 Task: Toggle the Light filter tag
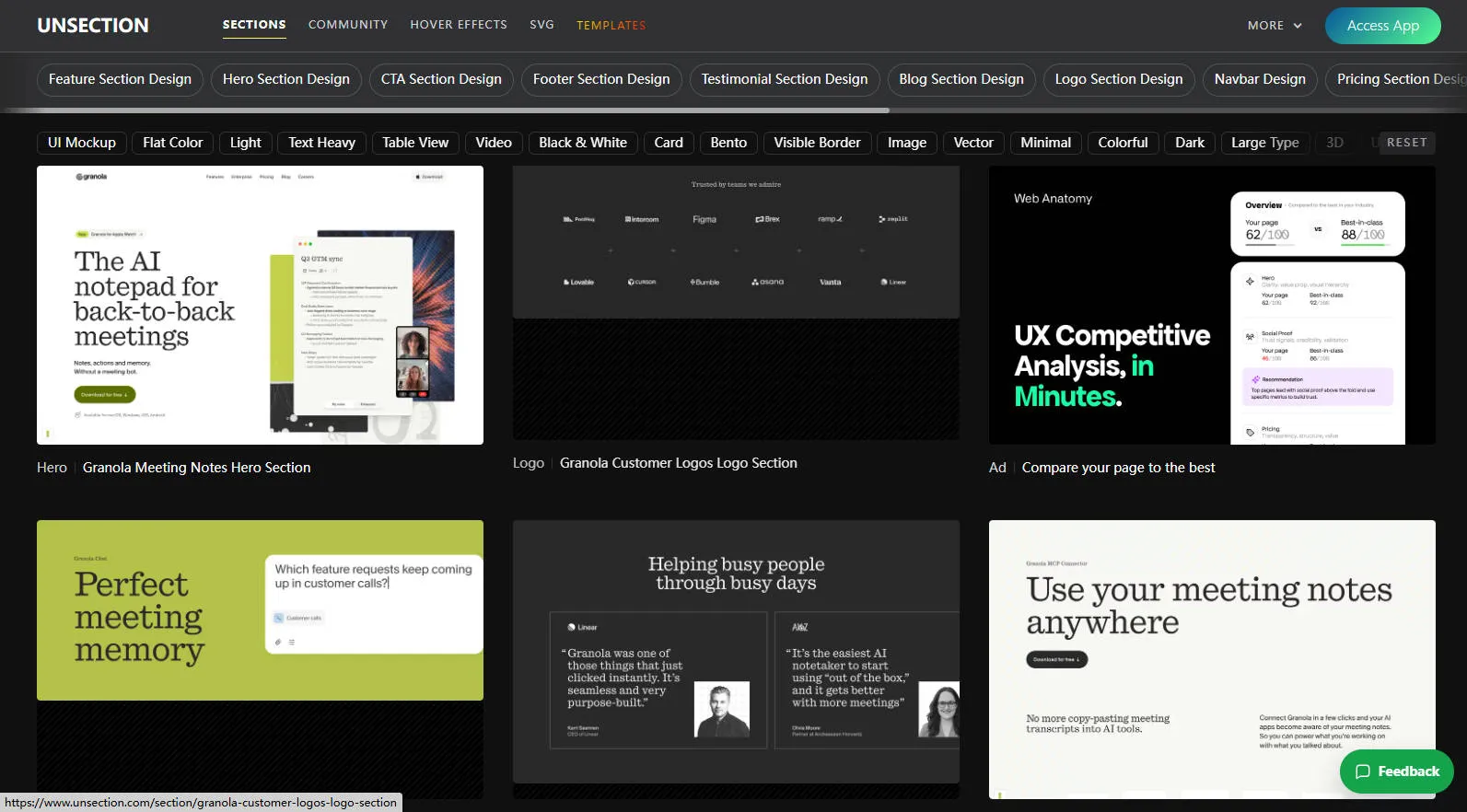pos(246,143)
